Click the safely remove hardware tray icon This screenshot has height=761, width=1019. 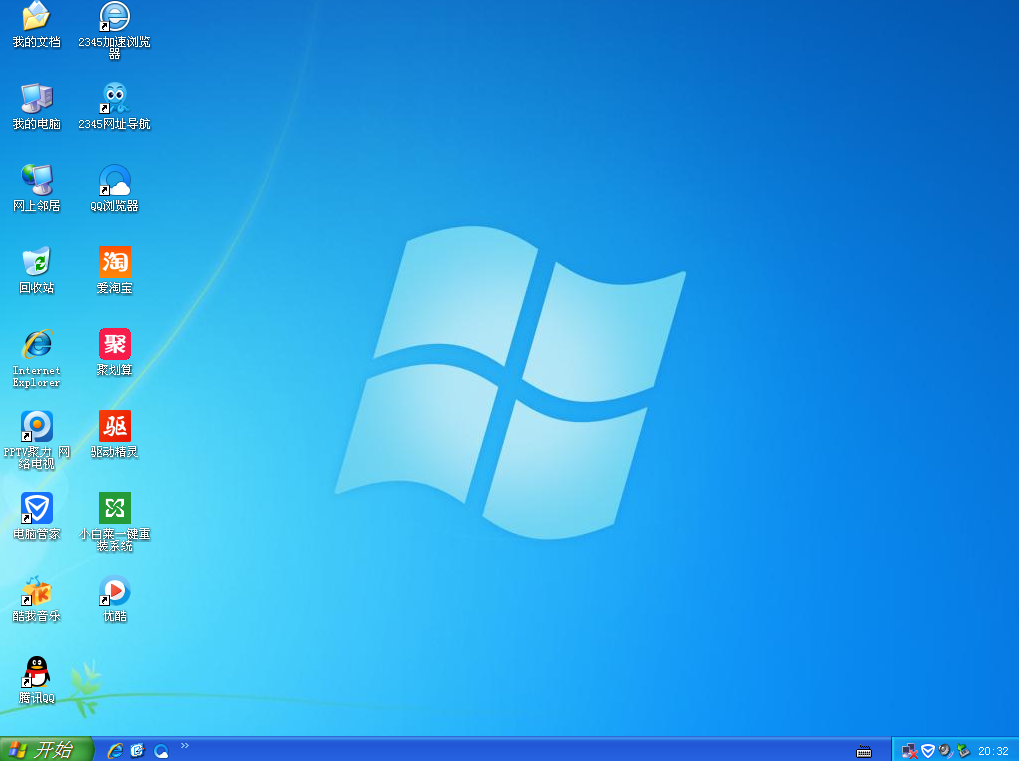[x=963, y=751]
